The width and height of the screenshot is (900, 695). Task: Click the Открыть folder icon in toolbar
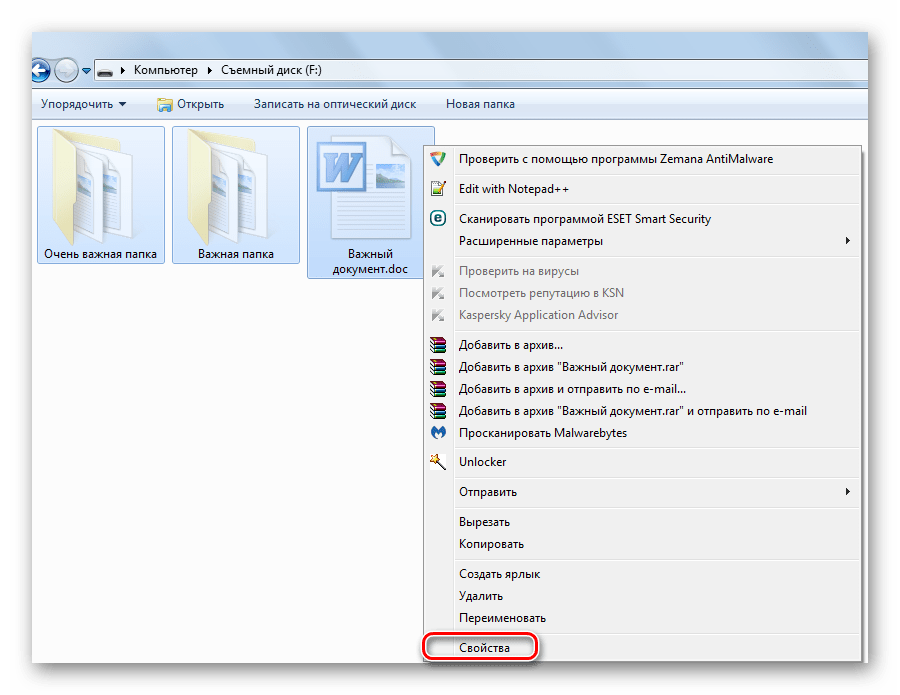[x=165, y=104]
